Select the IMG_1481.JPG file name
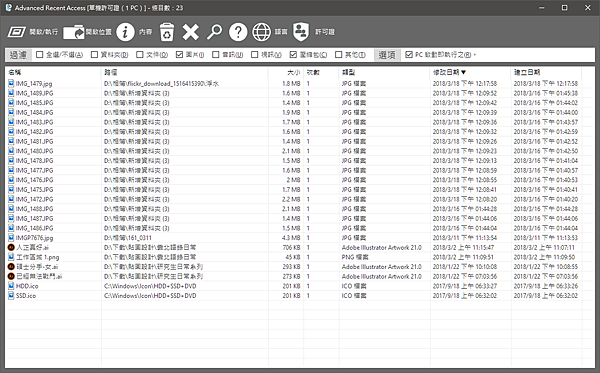The image size is (600, 373). point(34,141)
